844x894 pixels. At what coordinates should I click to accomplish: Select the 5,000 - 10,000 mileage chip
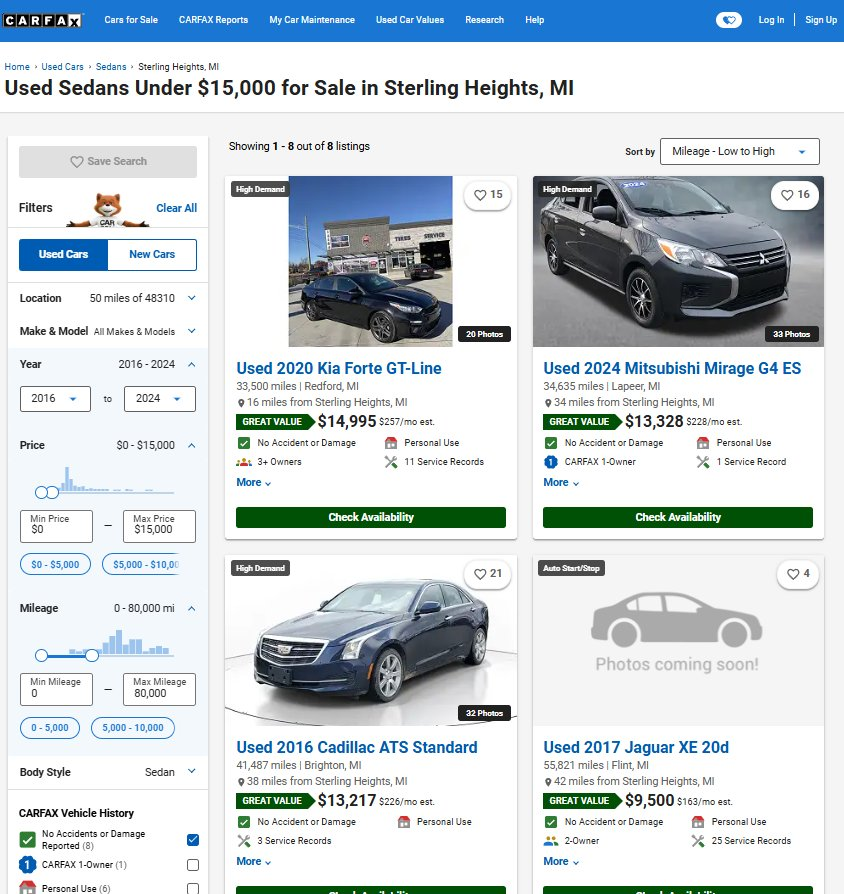click(133, 728)
